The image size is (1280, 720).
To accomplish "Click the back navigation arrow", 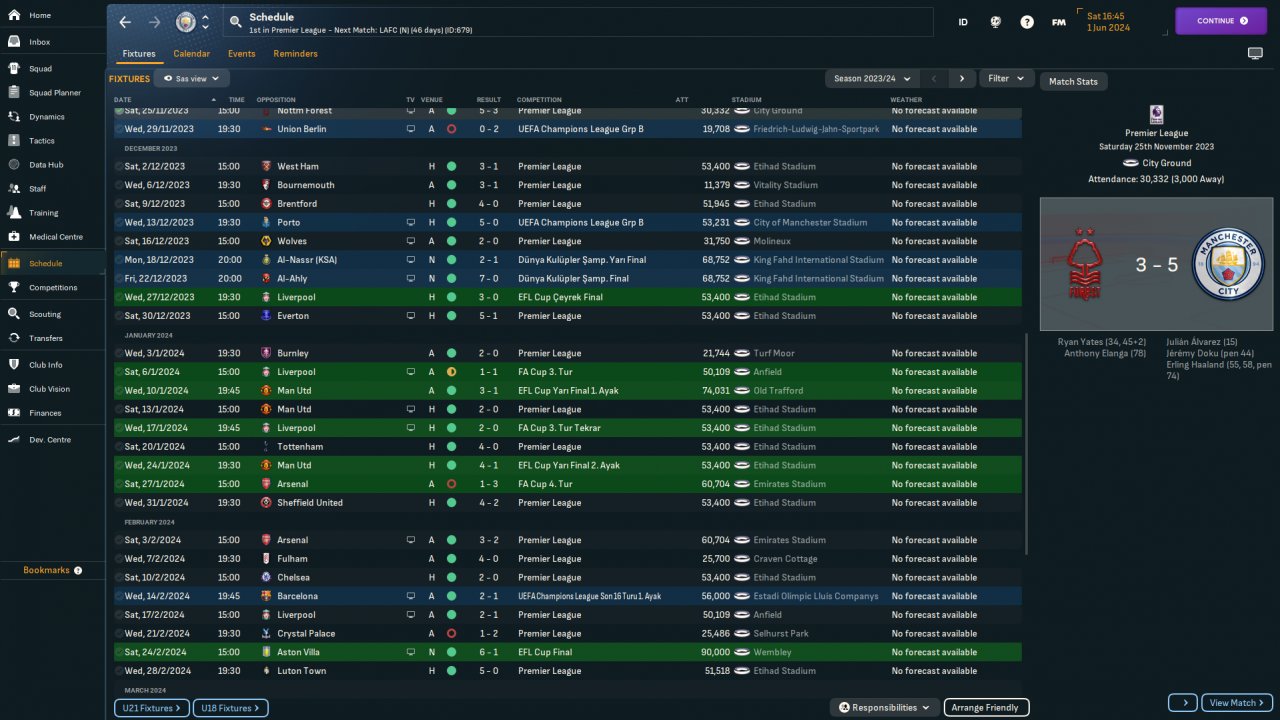I will pos(125,22).
